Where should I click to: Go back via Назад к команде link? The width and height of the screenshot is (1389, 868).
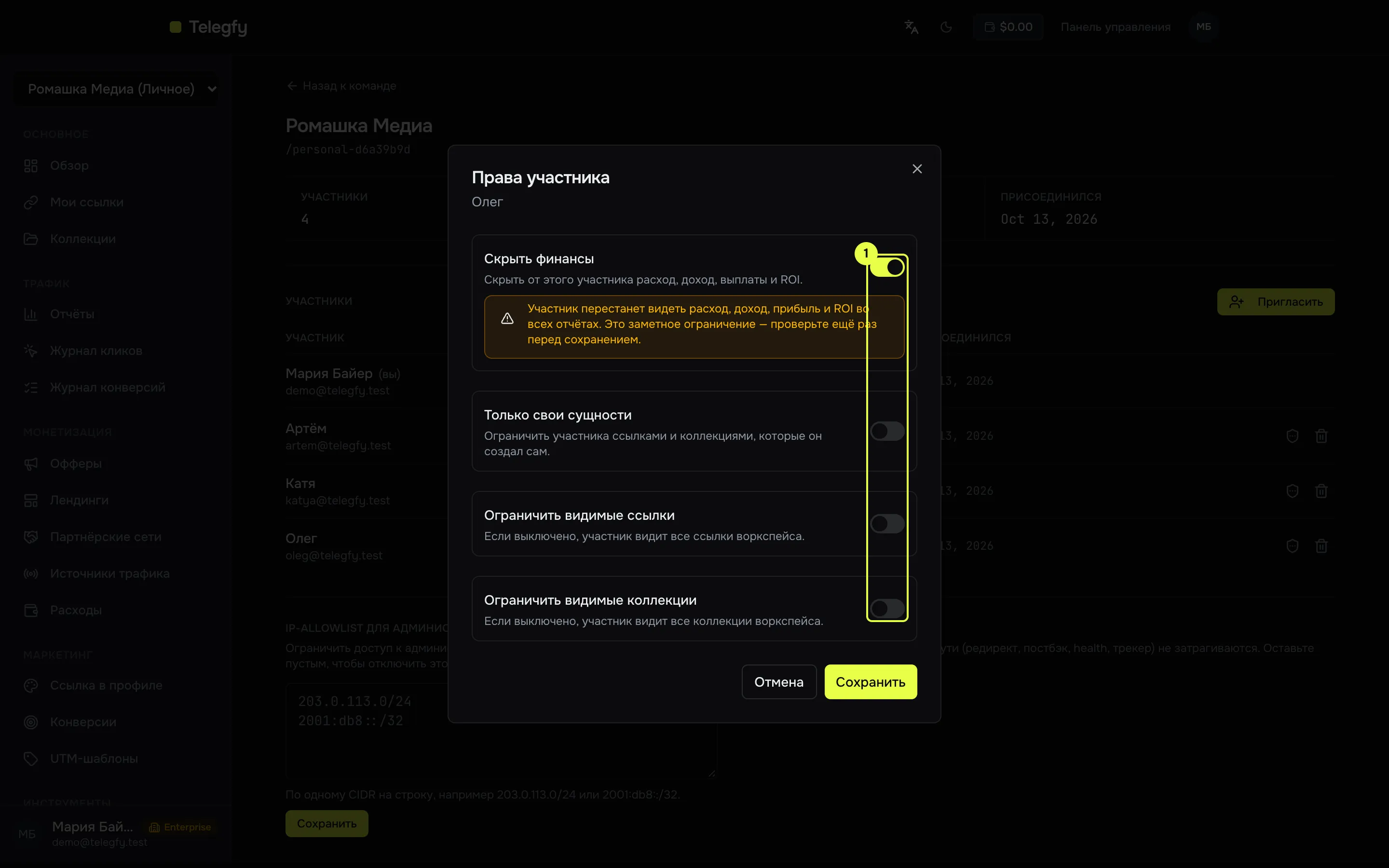341,86
